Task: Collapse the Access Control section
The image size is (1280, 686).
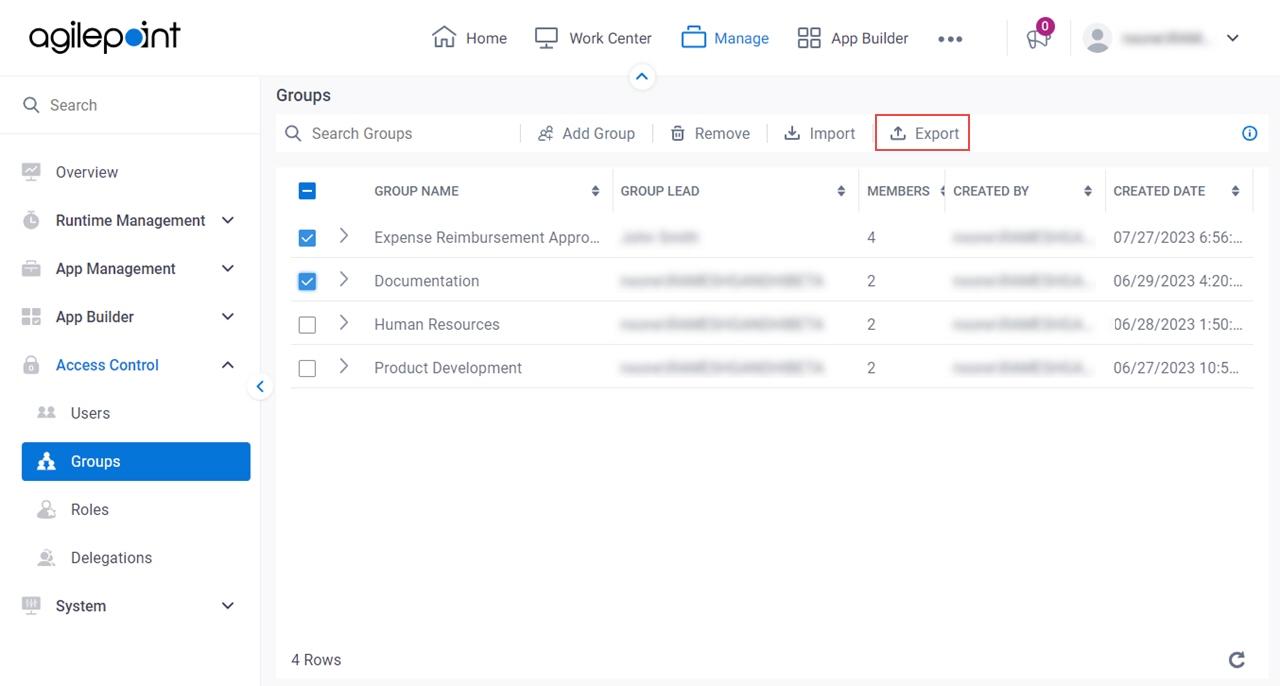Action: (x=130, y=365)
